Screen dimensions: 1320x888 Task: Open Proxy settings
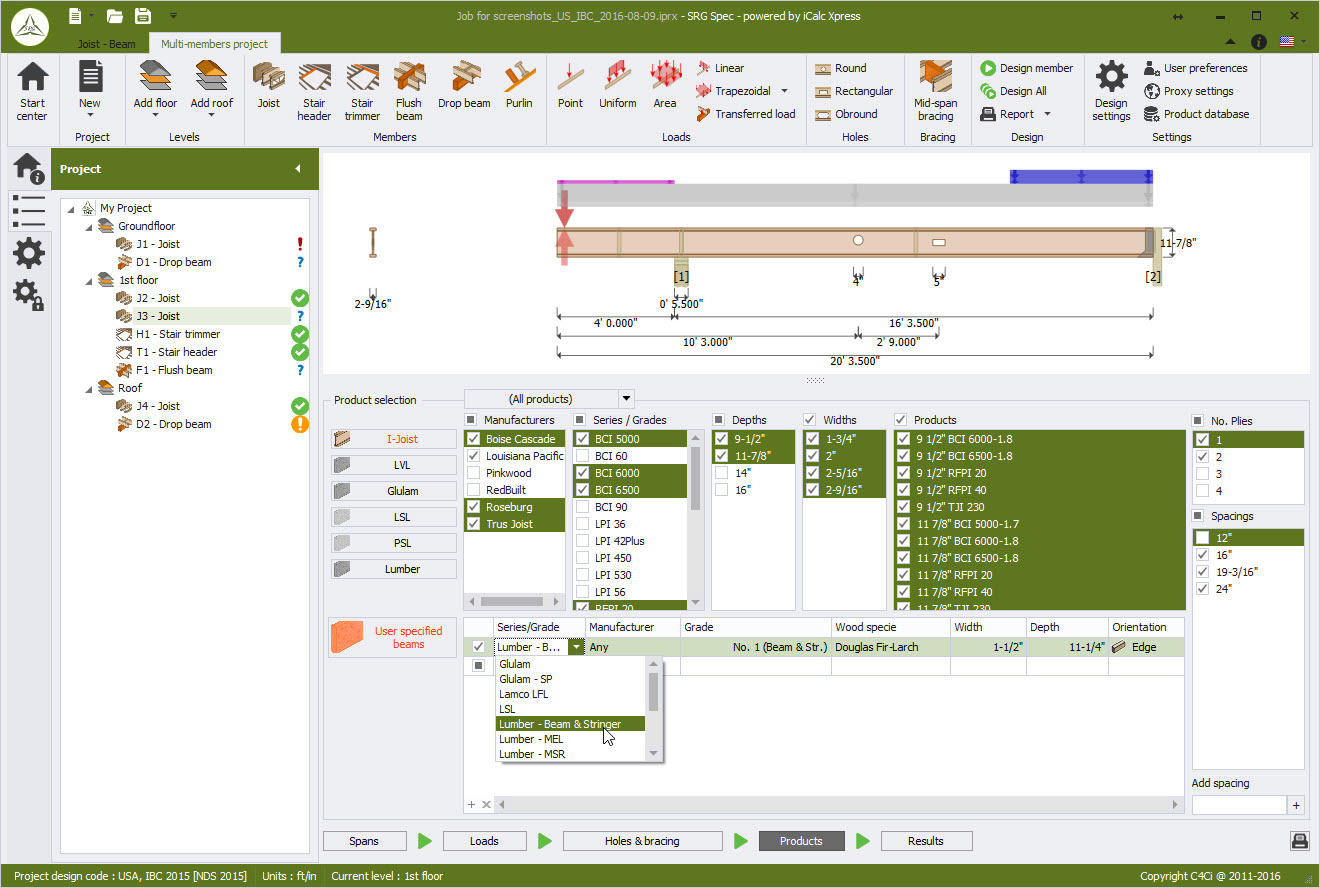click(x=1189, y=91)
